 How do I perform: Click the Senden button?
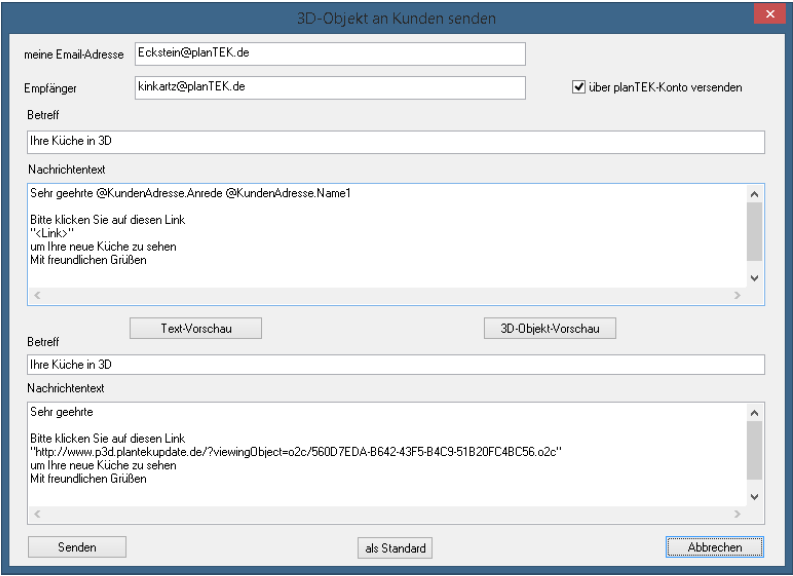(x=76, y=547)
